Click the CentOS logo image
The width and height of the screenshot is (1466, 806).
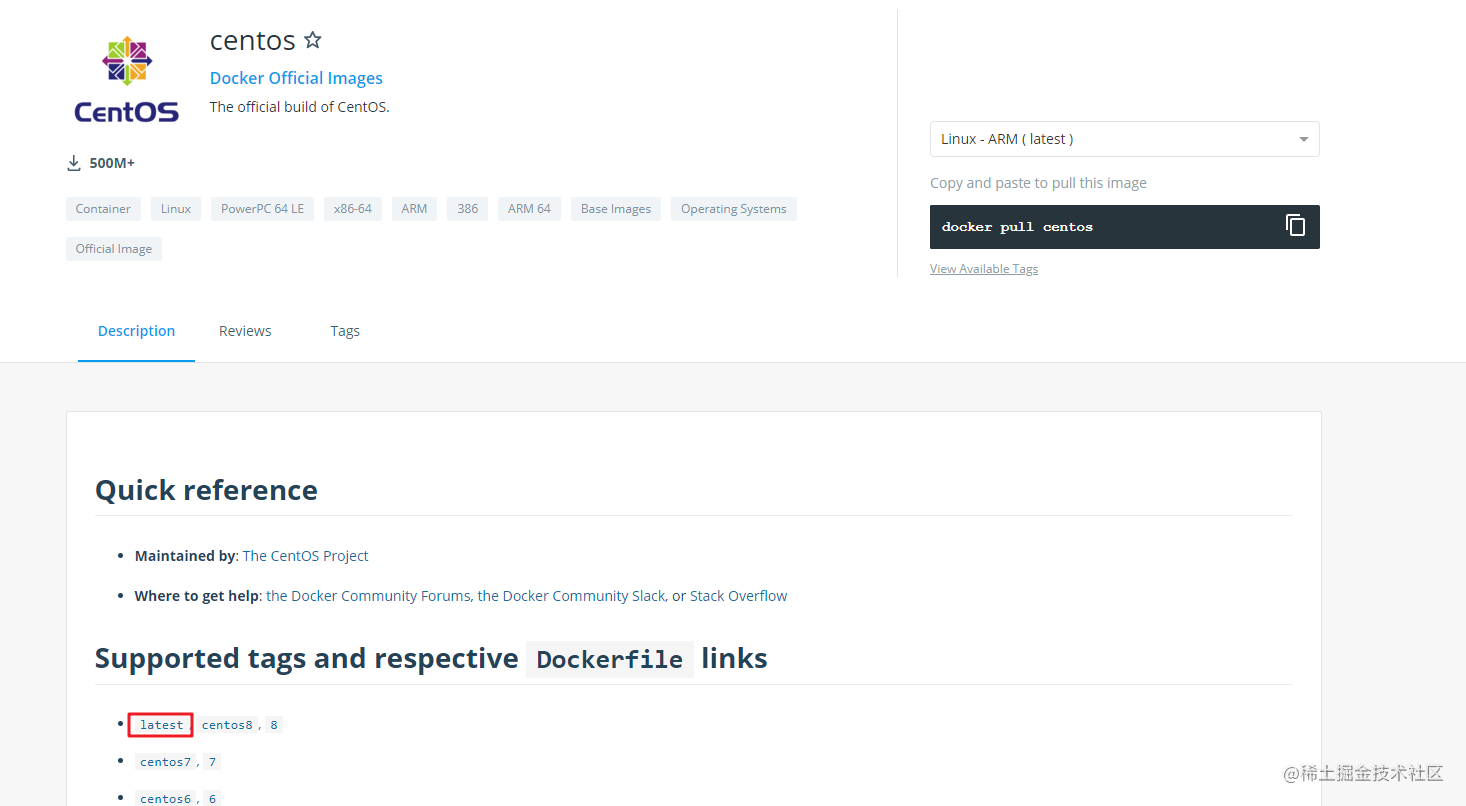(127, 80)
